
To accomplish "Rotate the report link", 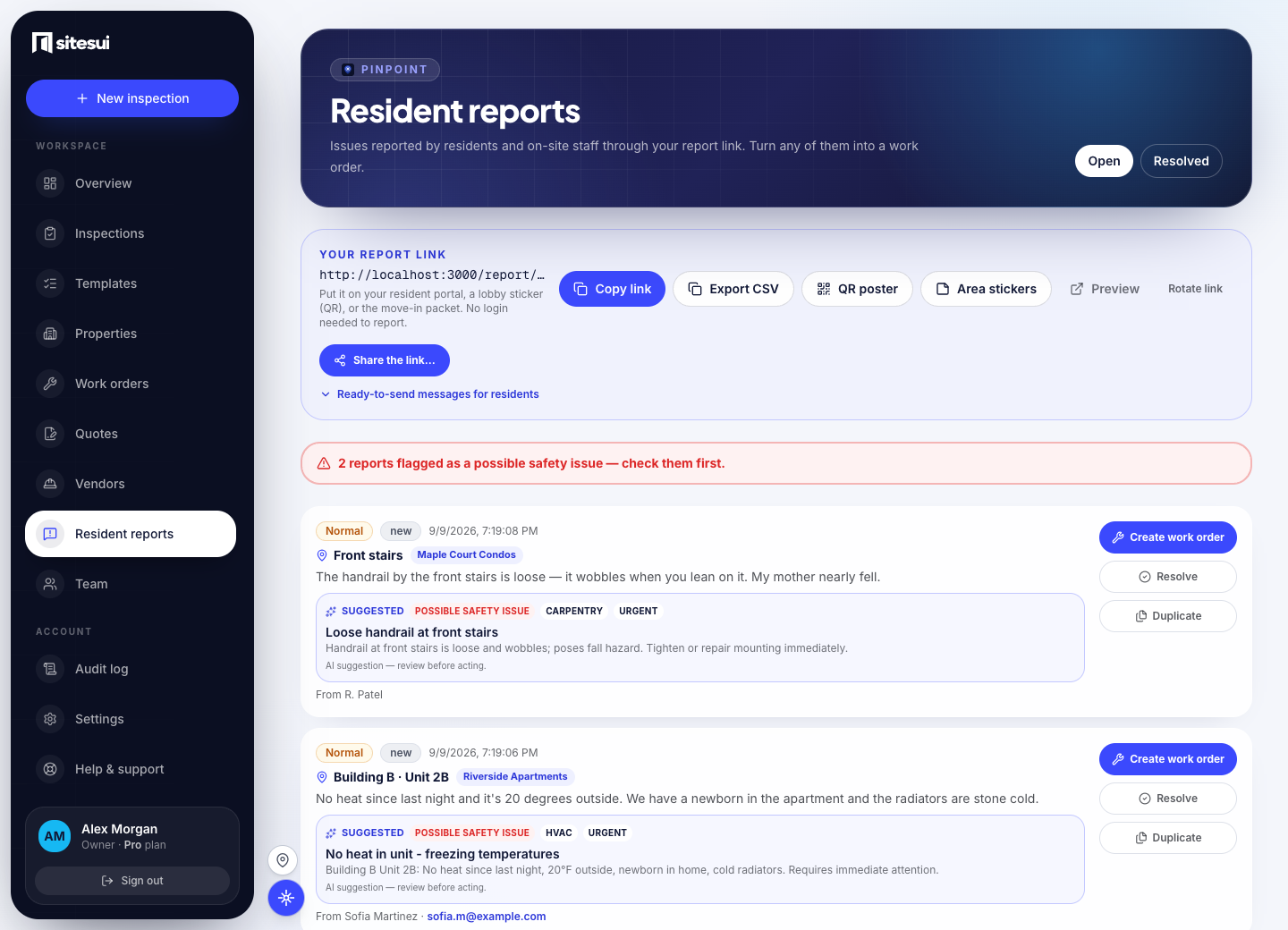I will pyautogui.click(x=1195, y=289).
